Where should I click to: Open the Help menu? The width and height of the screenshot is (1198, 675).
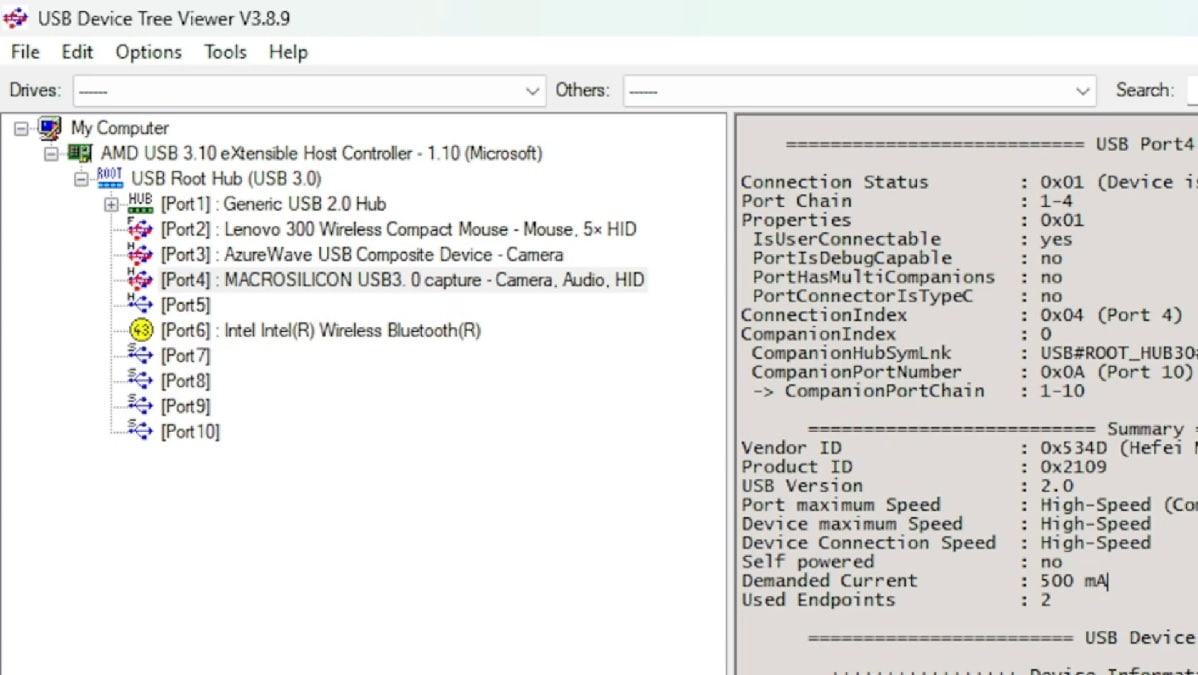[x=288, y=52]
